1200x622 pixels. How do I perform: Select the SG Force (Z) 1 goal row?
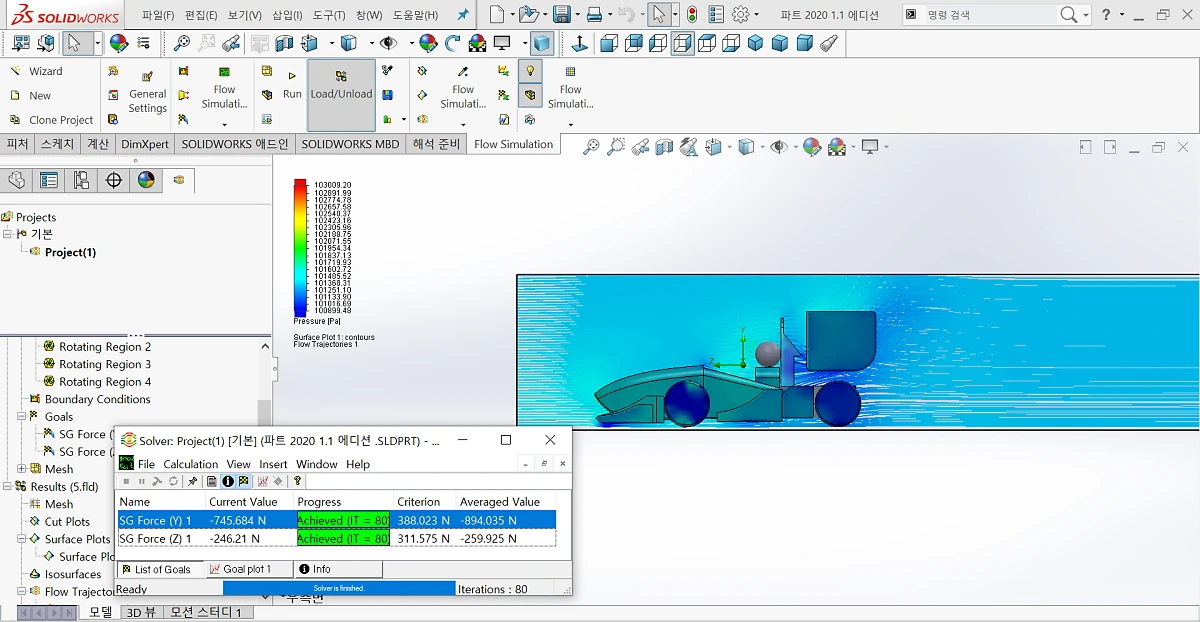155,539
